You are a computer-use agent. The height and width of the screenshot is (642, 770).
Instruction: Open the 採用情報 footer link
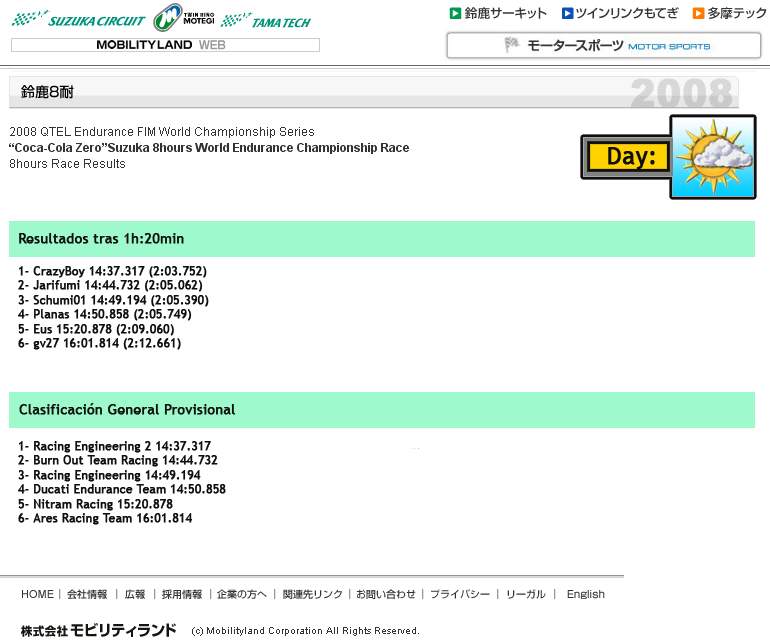coord(182,594)
